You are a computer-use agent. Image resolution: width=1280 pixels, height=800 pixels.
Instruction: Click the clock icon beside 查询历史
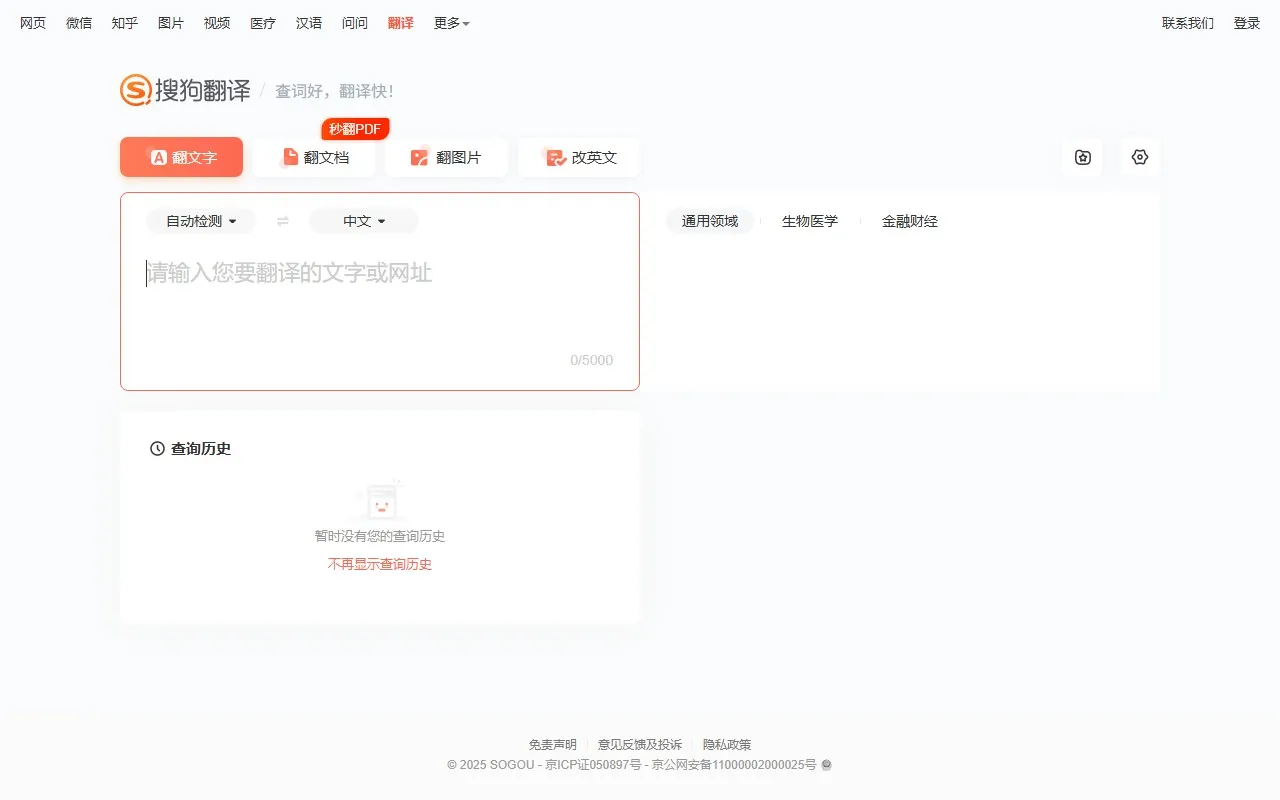pos(154,448)
